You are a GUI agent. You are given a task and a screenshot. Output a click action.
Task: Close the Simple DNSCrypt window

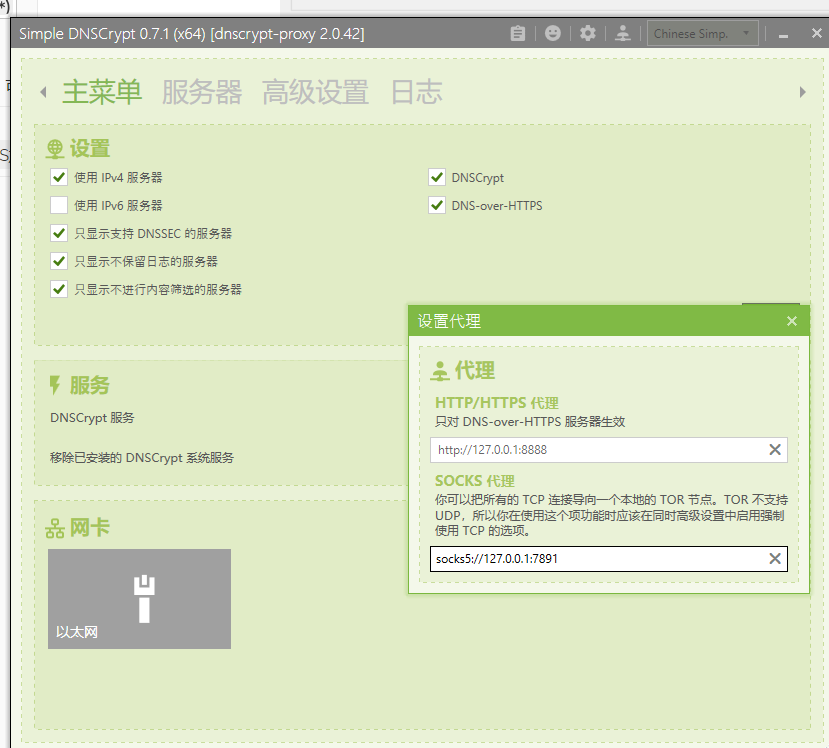[x=817, y=33]
